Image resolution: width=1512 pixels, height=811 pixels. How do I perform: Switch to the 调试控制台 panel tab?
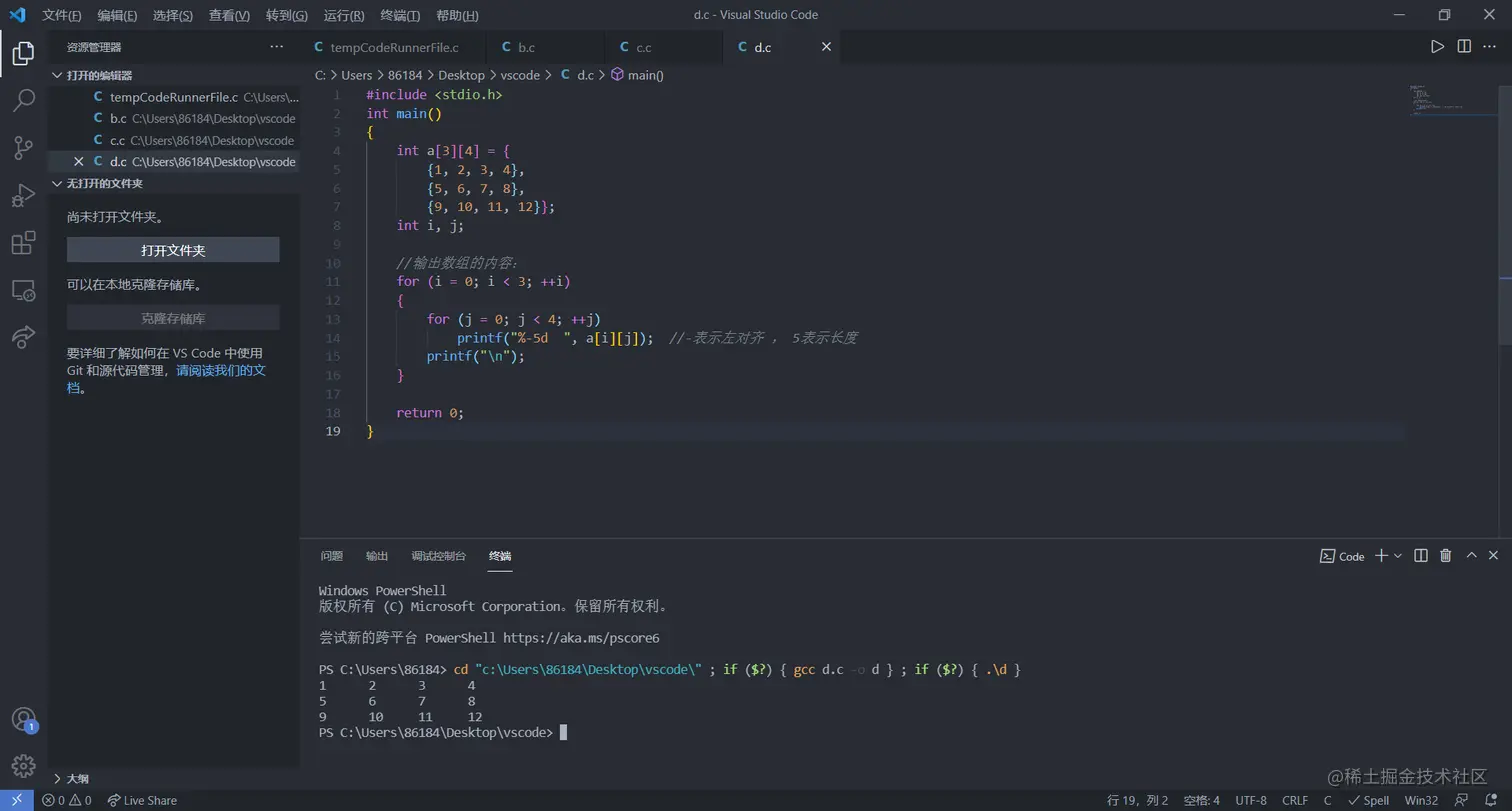click(439, 556)
